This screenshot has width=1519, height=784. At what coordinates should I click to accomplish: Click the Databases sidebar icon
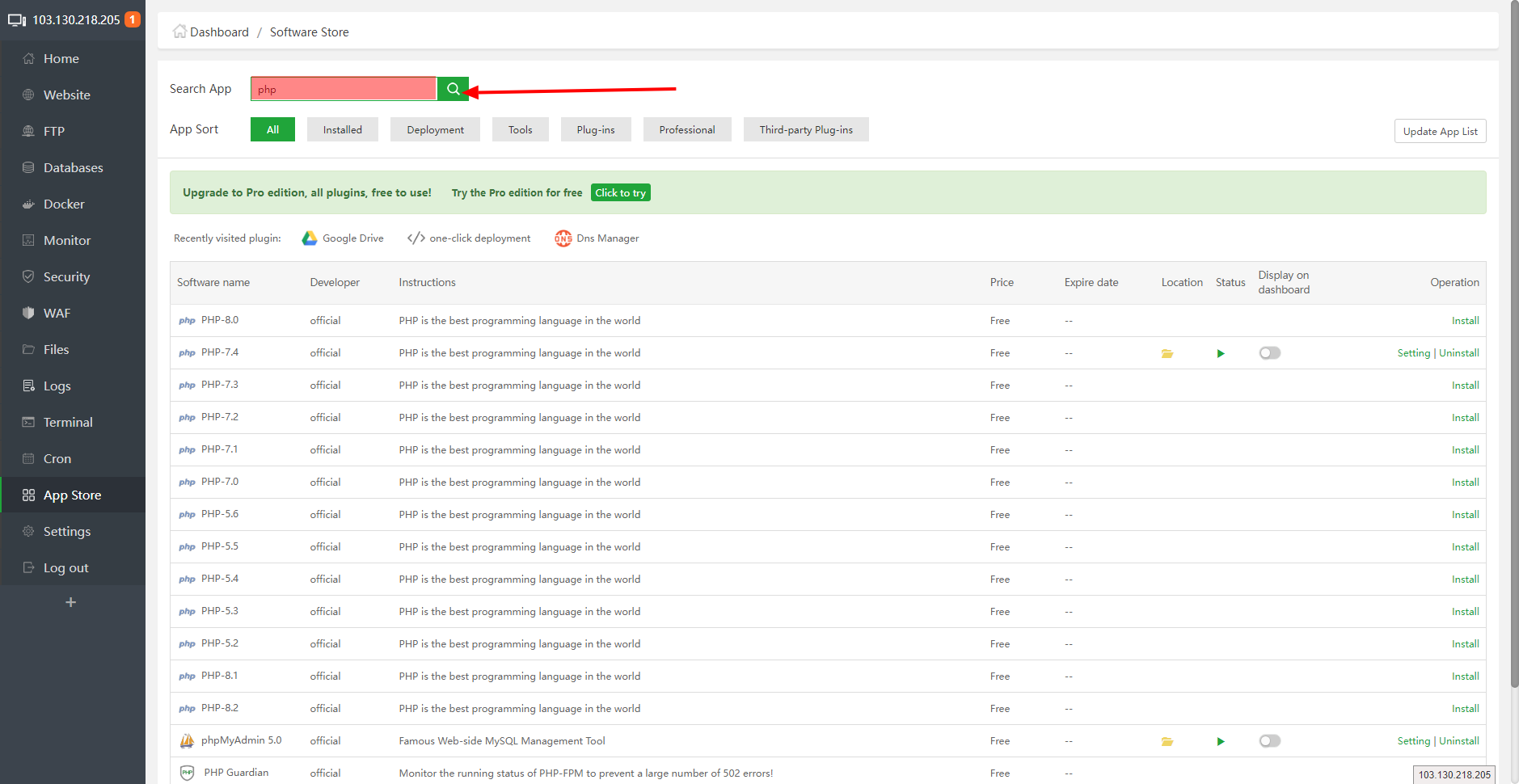click(28, 167)
